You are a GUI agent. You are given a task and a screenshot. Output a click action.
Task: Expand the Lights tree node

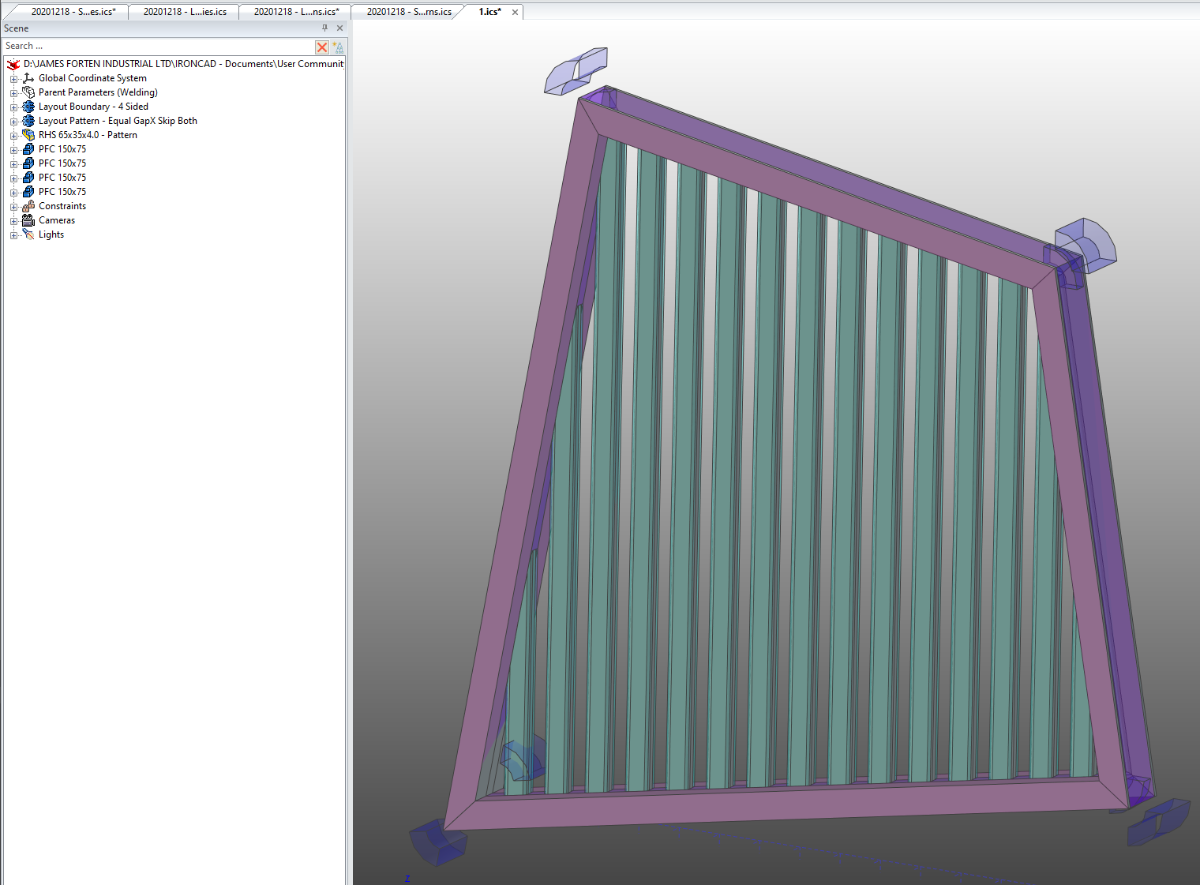tap(14, 234)
